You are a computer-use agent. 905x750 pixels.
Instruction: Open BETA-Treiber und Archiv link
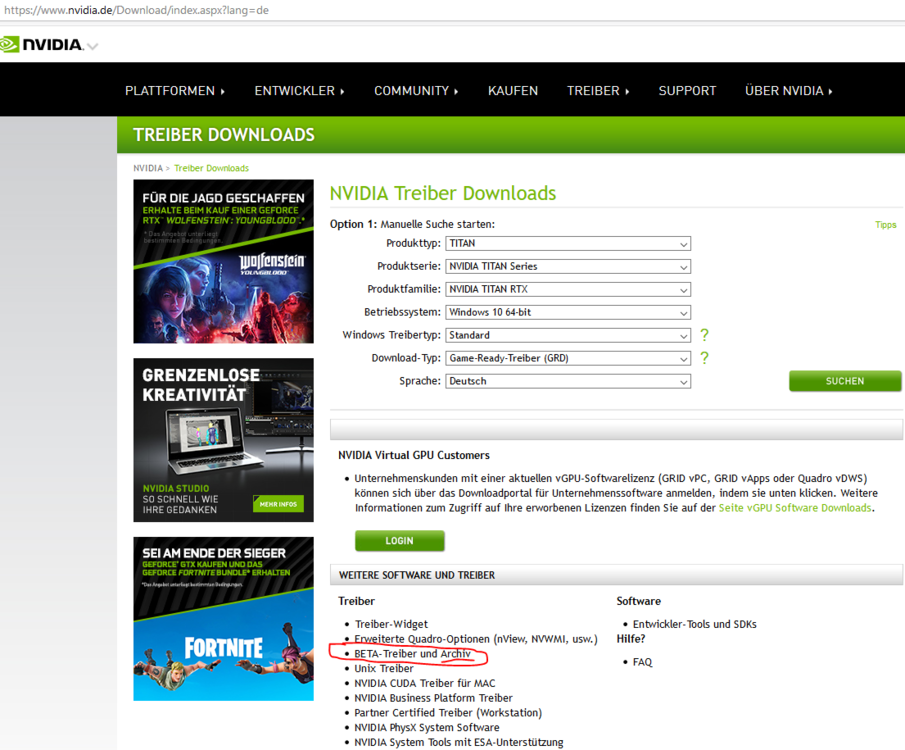point(413,654)
